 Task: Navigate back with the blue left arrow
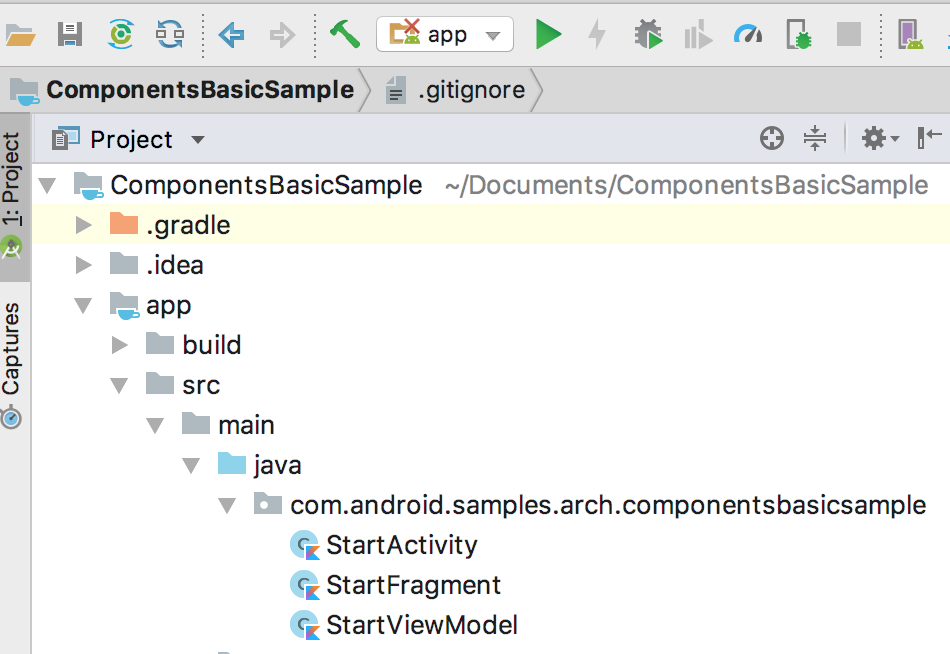231,35
